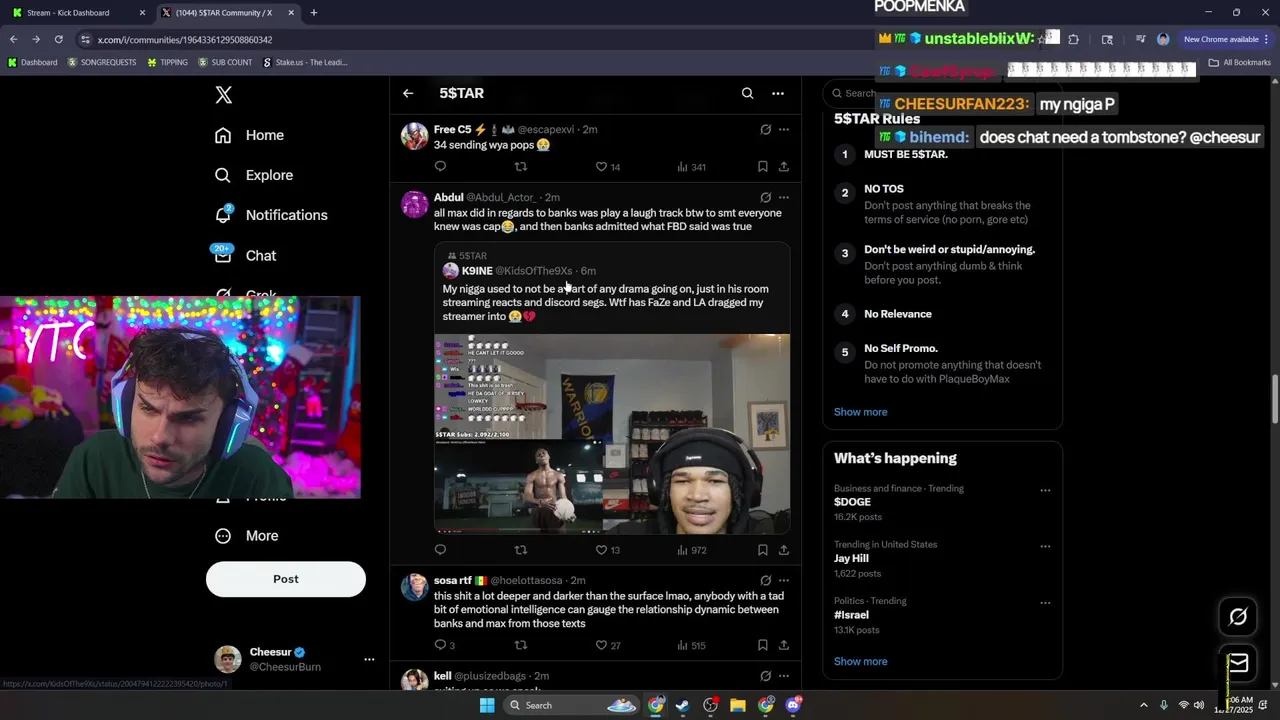The width and height of the screenshot is (1280, 720).
Task: Open Home in X sidebar
Action: [x=250, y=135]
